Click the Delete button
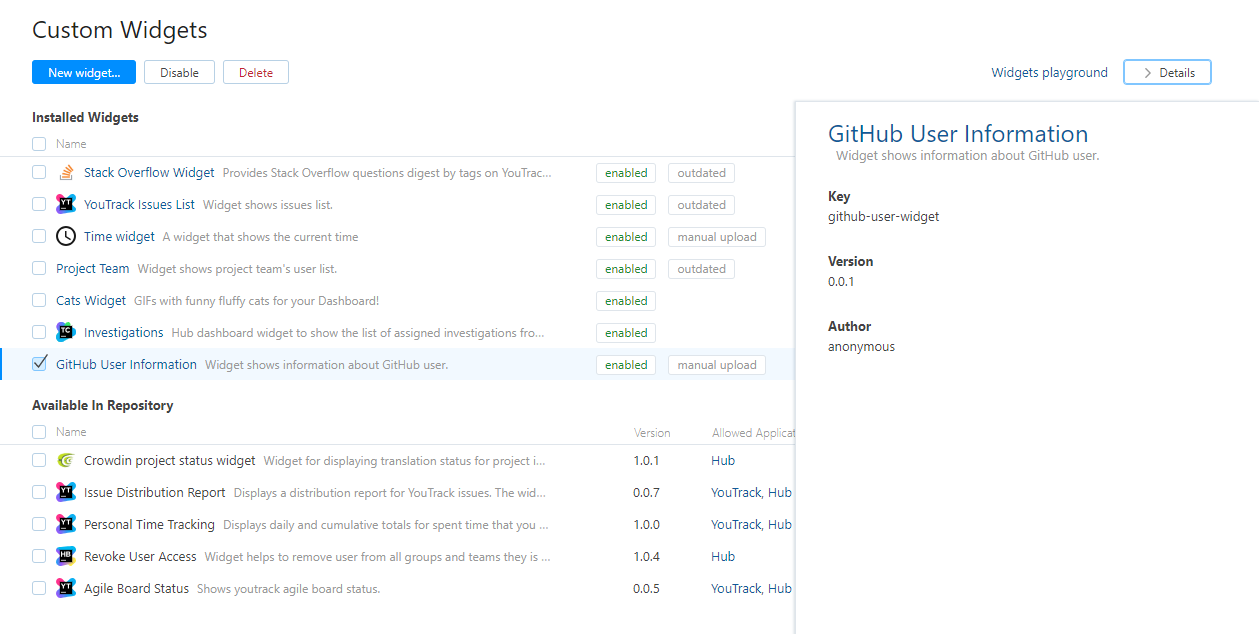This screenshot has height=634, width=1259. [256, 72]
